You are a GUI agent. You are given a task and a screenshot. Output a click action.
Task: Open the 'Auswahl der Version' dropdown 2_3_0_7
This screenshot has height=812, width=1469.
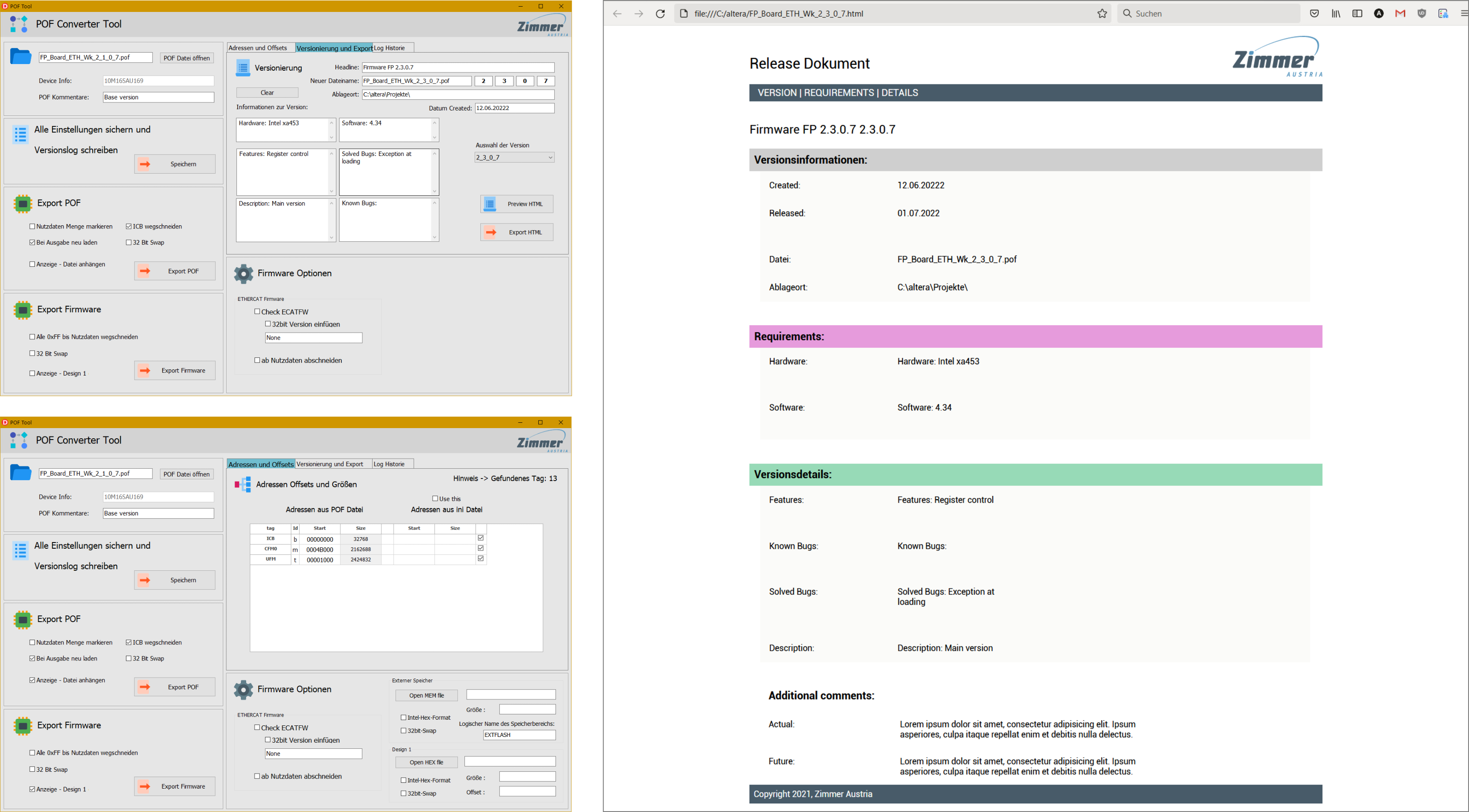(514, 157)
